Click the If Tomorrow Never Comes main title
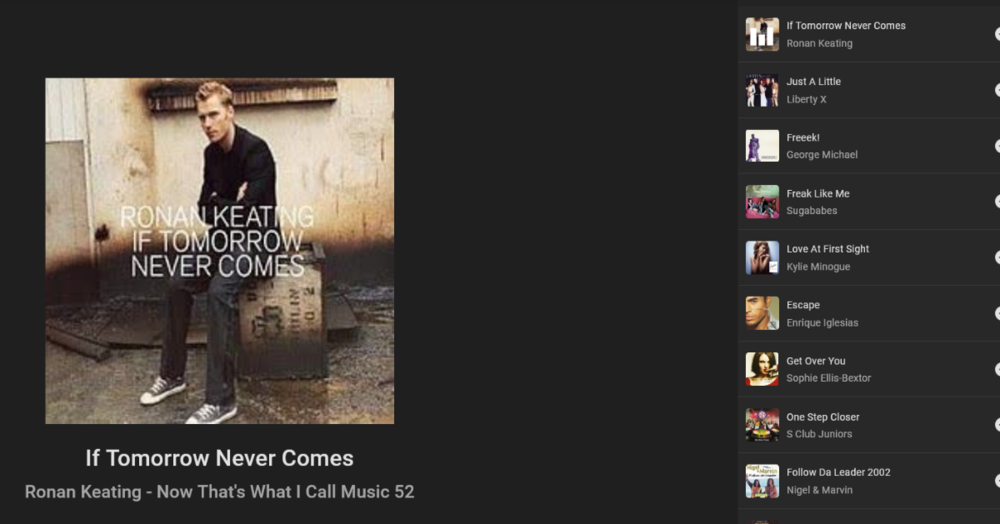Screen dimensions: 1000x524 tap(219, 458)
